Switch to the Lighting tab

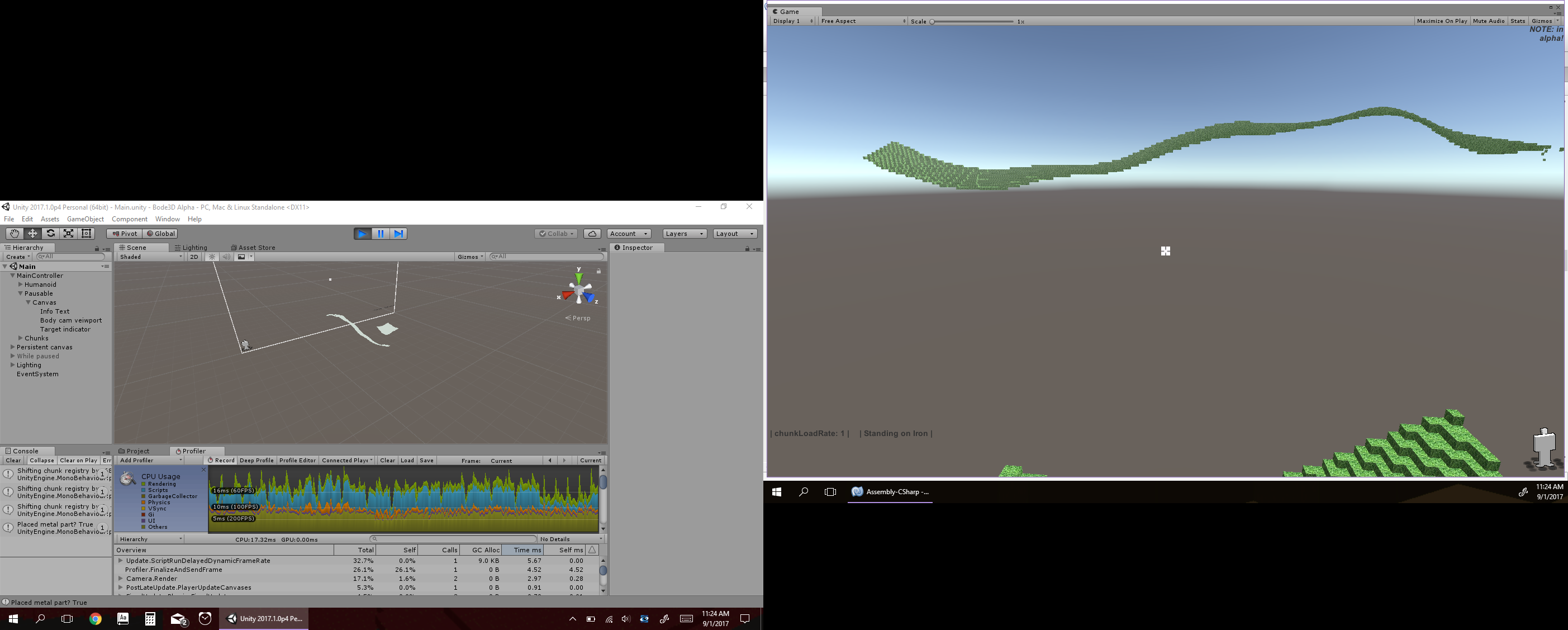point(191,248)
